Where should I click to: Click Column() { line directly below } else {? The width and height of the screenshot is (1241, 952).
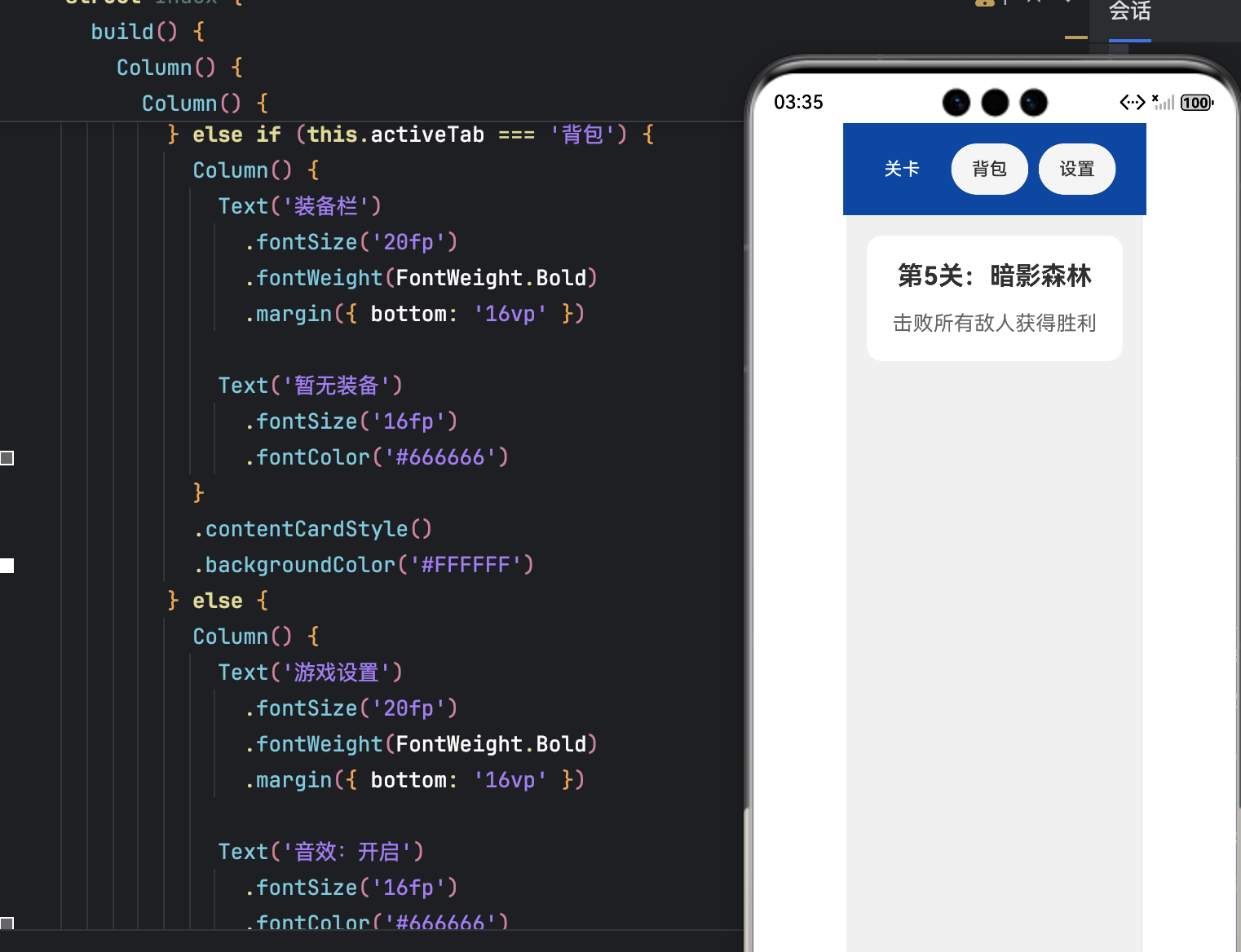(x=256, y=637)
